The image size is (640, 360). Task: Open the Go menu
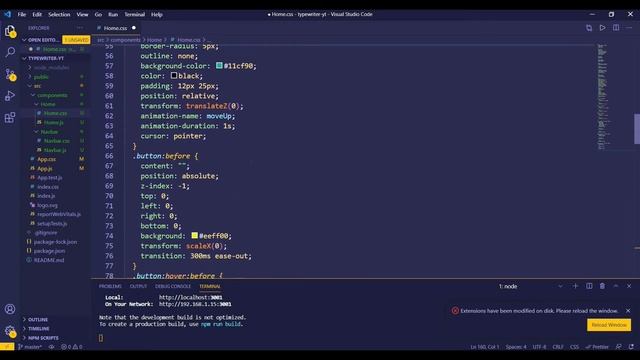pos(98,14)
